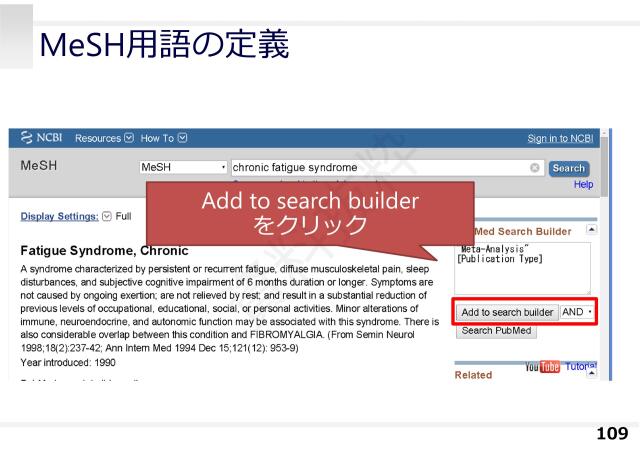Click the NCBI logo
Viewport: 640px width, 453px height.
(42, 138)
